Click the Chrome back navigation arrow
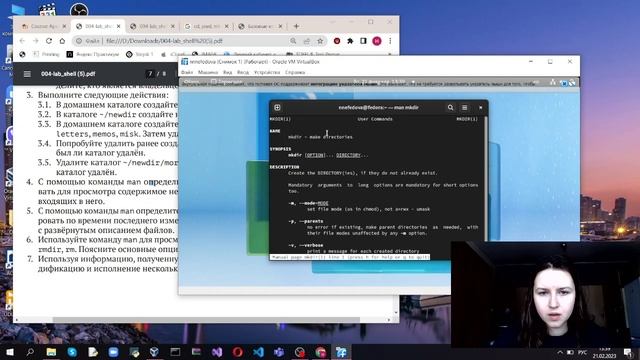This screenshot has height=360, width=640. coord(22,41)
